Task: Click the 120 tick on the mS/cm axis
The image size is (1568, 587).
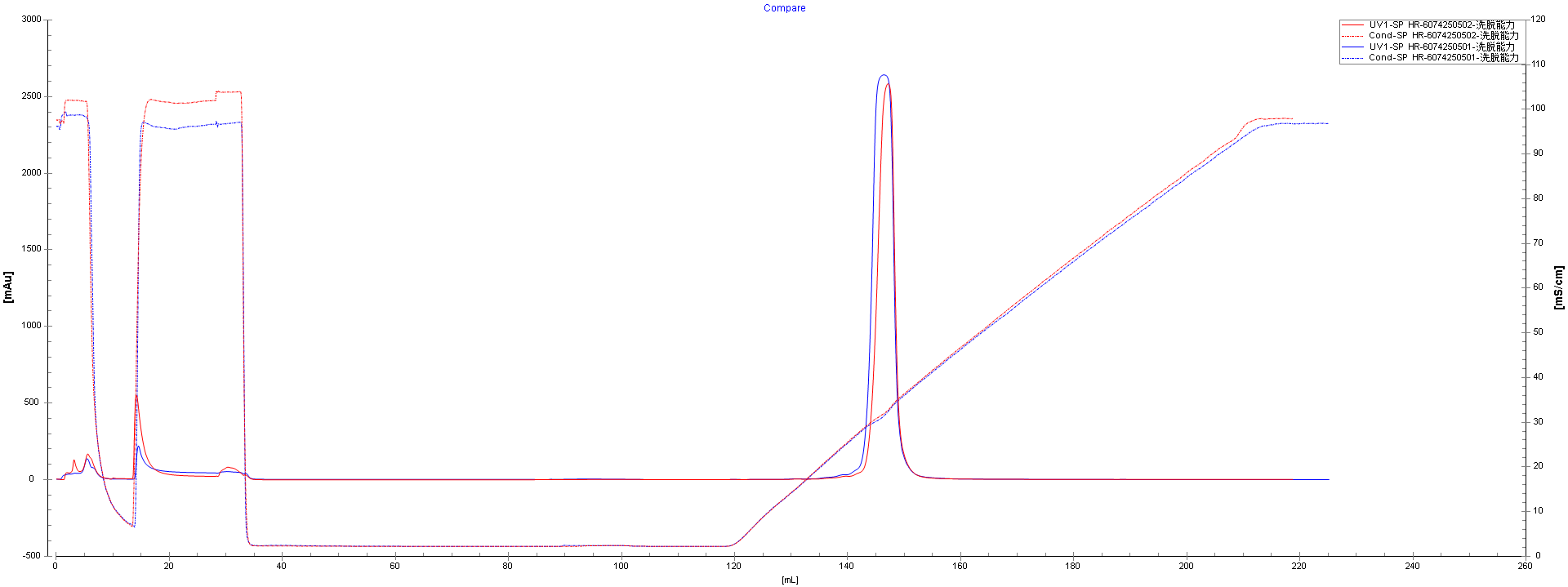Action: 1538,20
